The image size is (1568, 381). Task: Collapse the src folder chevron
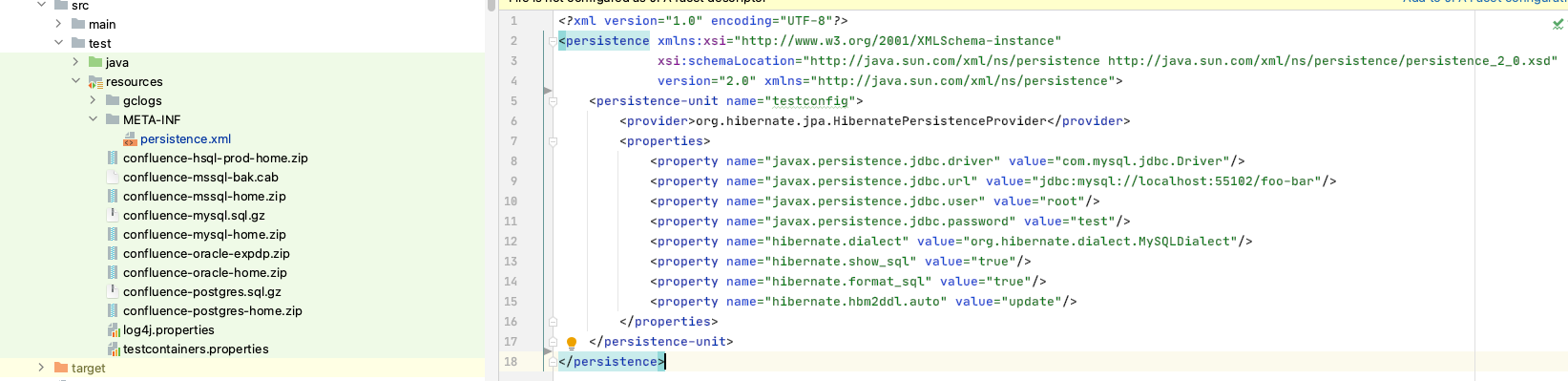pyautogui.click(x=42, y=5)
